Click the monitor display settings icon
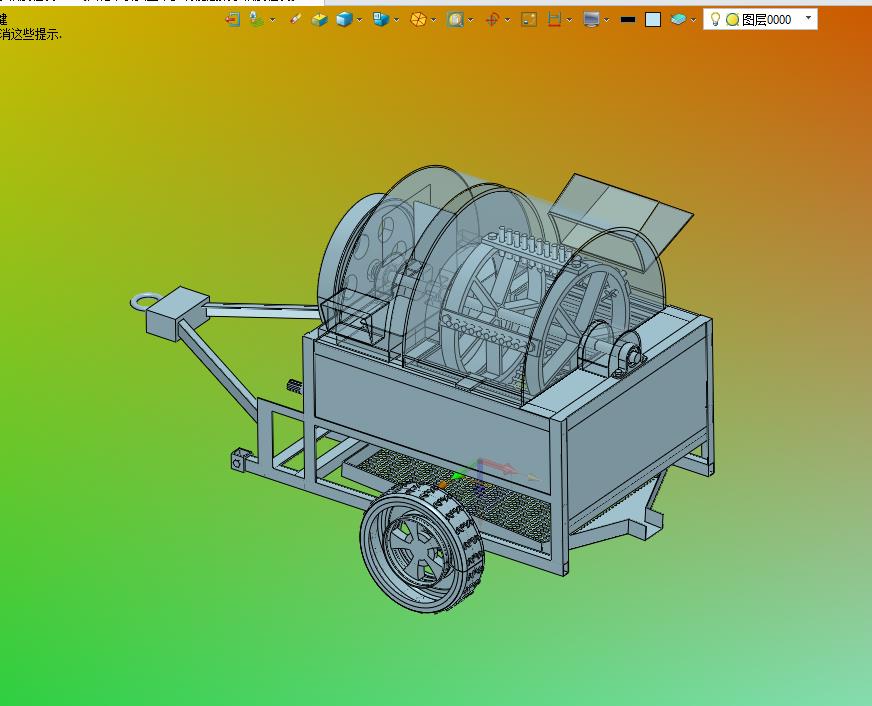Screen dimensions: 872x706 tap(591, 19)
